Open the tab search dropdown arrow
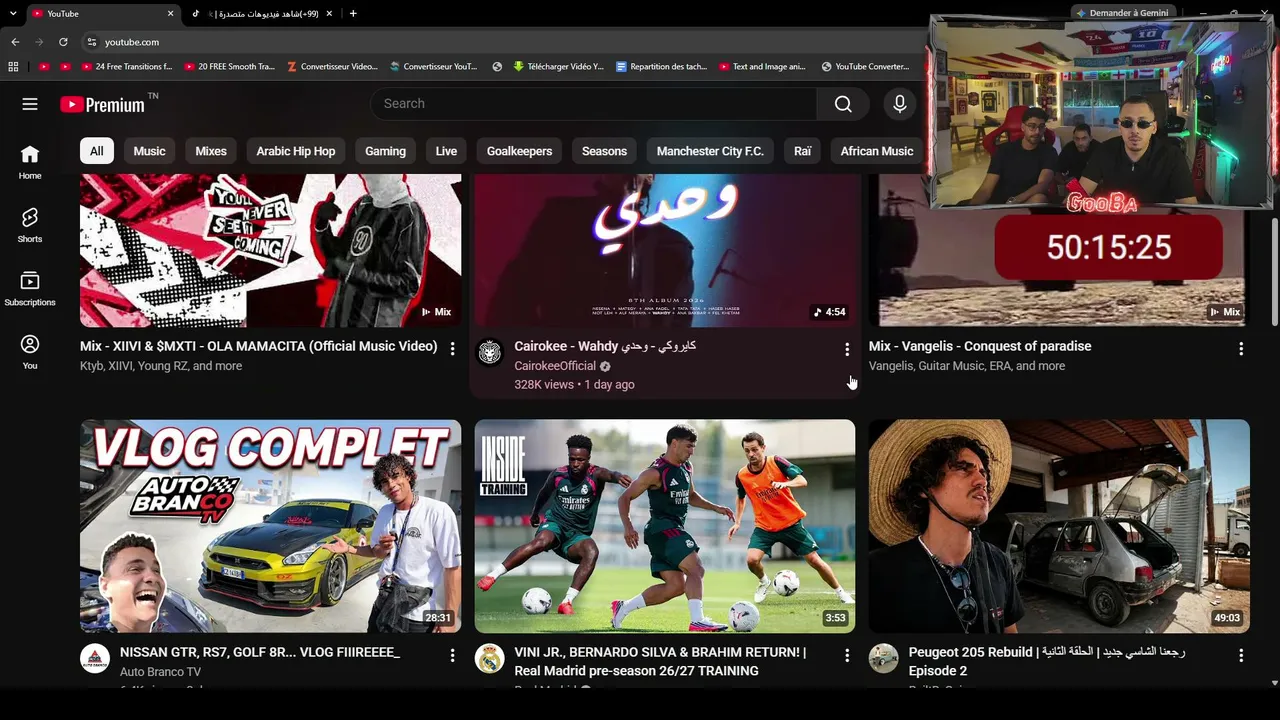 [13, 14]
